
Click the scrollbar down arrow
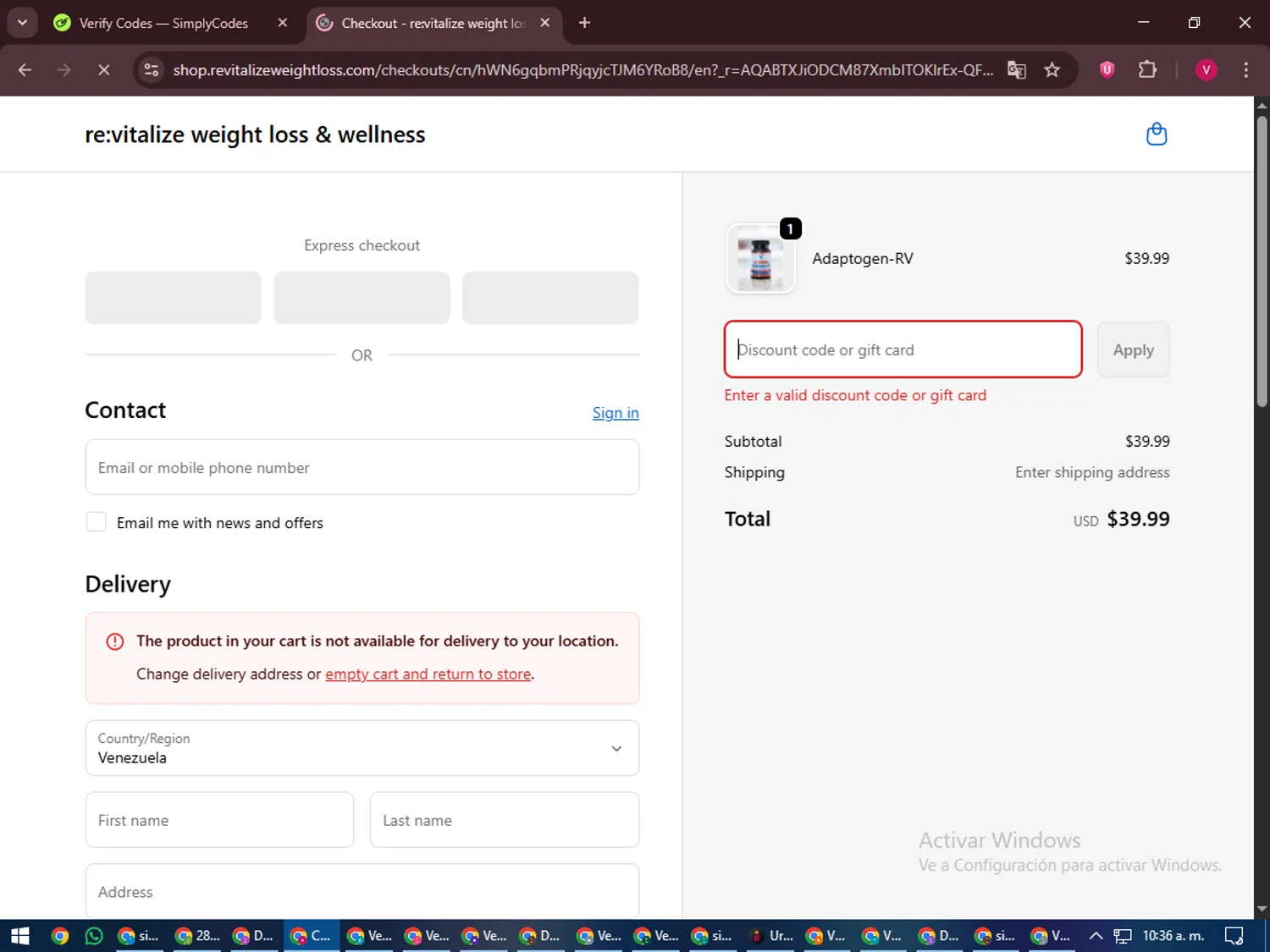coord(1262,909)
